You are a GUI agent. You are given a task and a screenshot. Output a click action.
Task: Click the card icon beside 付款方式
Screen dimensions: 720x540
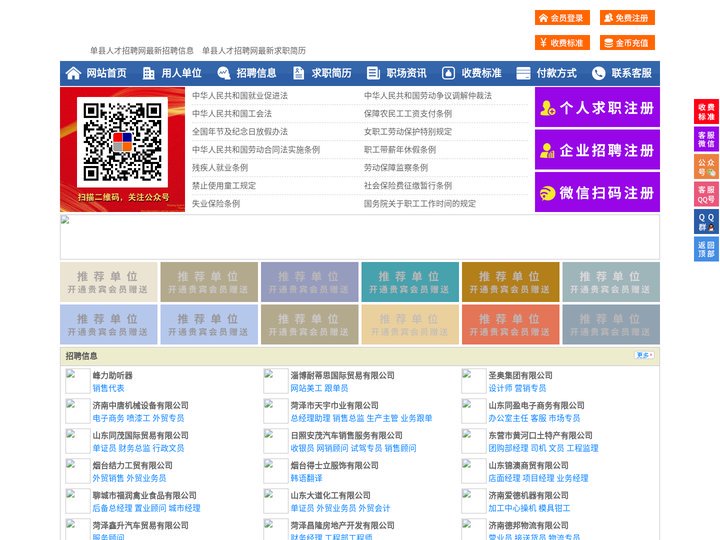pos(523,73)
